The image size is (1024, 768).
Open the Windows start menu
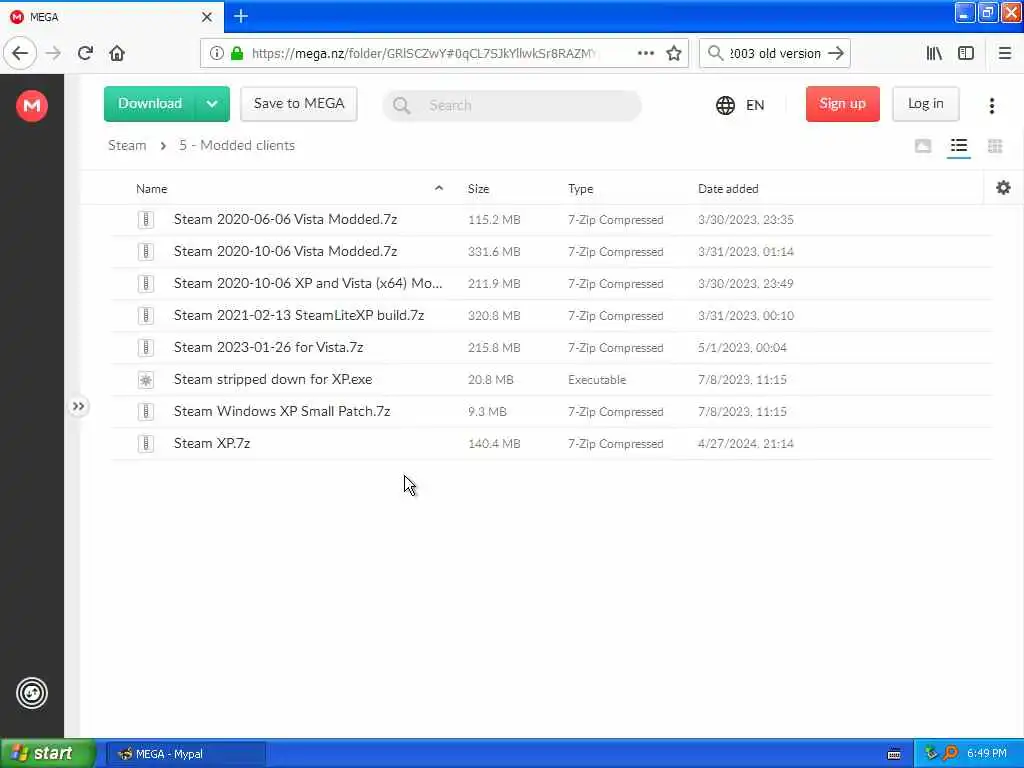coord(47,753)
